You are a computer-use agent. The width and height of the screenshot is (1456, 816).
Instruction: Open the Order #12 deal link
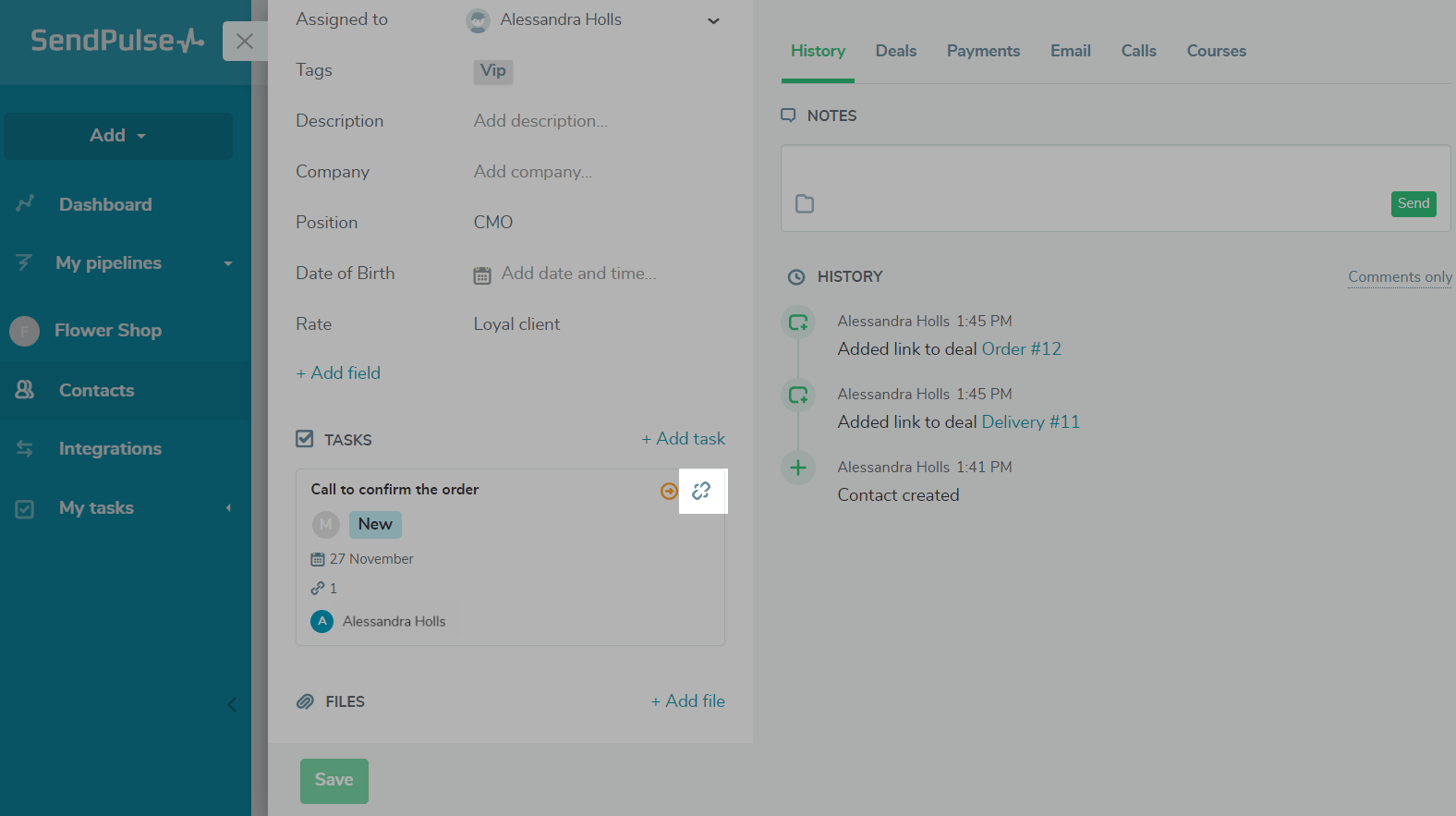pyautogui.click(x=1021, y=348)
